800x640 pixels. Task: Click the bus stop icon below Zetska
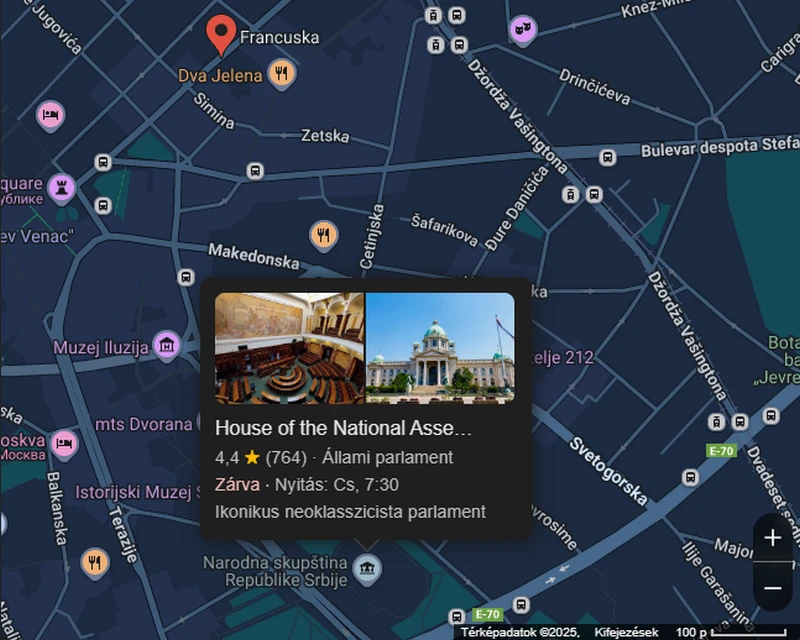click(x=255, y=170)
